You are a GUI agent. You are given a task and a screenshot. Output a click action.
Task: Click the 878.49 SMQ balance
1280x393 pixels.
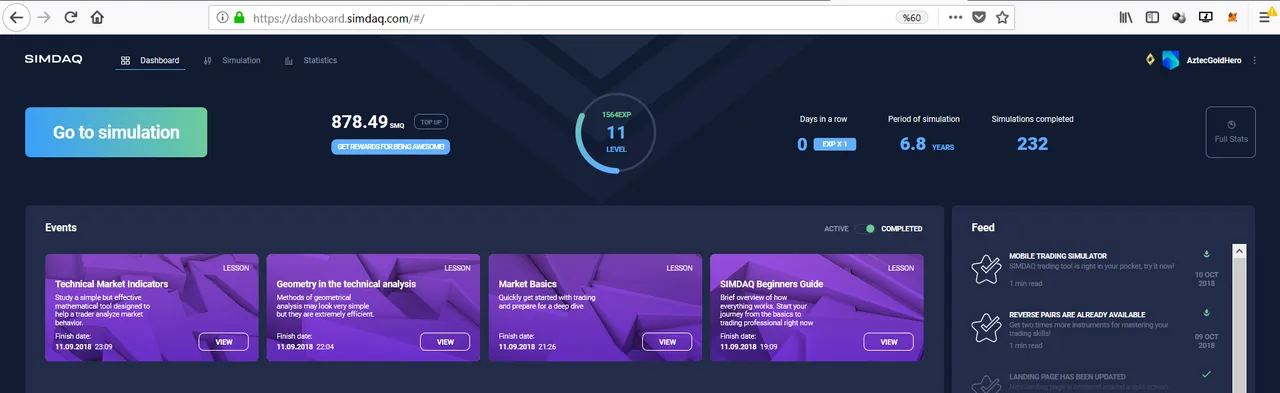[x=368, y=122]
